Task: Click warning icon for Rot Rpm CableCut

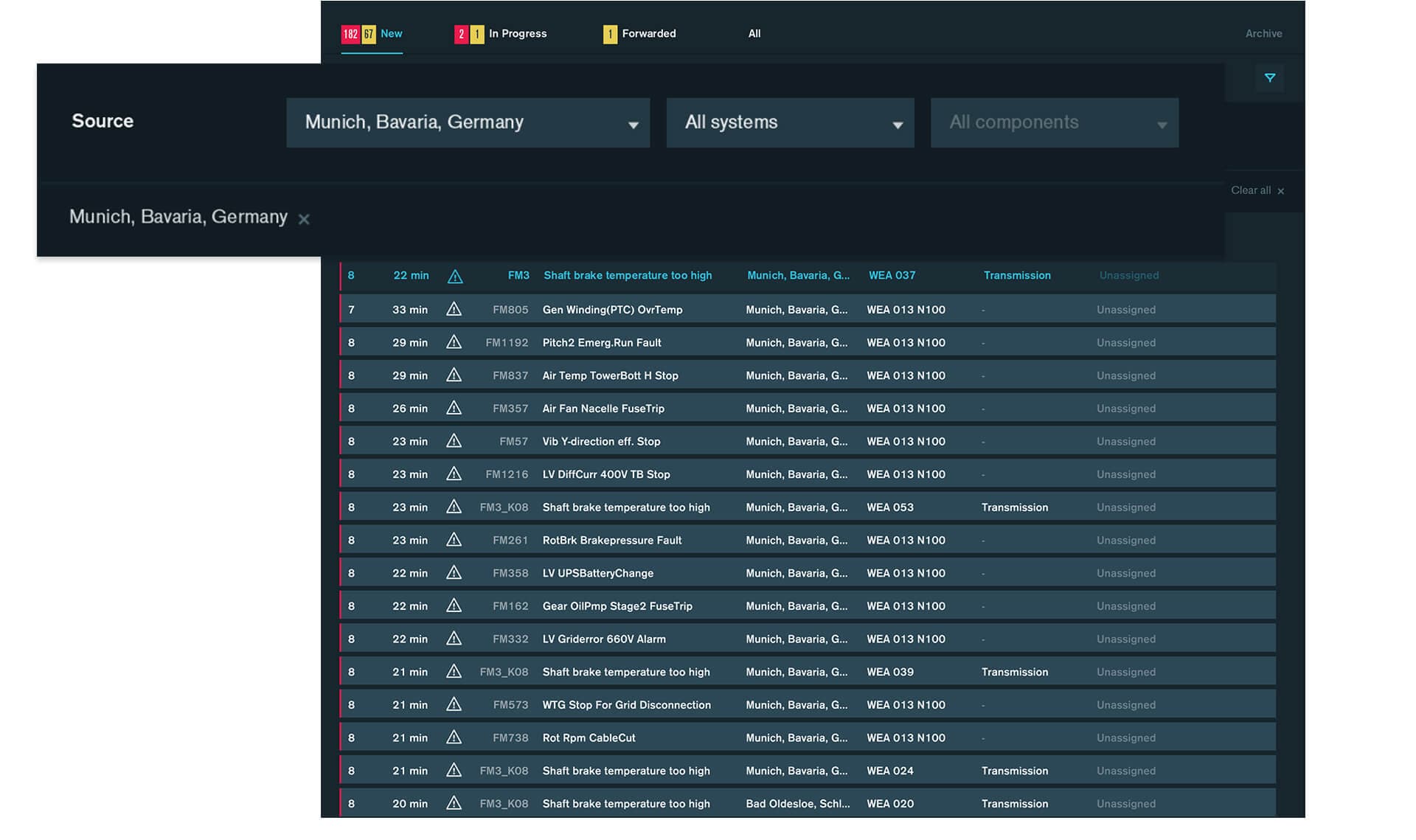Action: coord(454,737)
